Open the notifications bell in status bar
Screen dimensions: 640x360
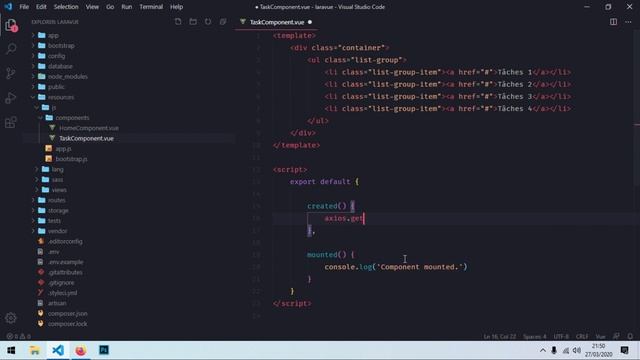(630, 336)
